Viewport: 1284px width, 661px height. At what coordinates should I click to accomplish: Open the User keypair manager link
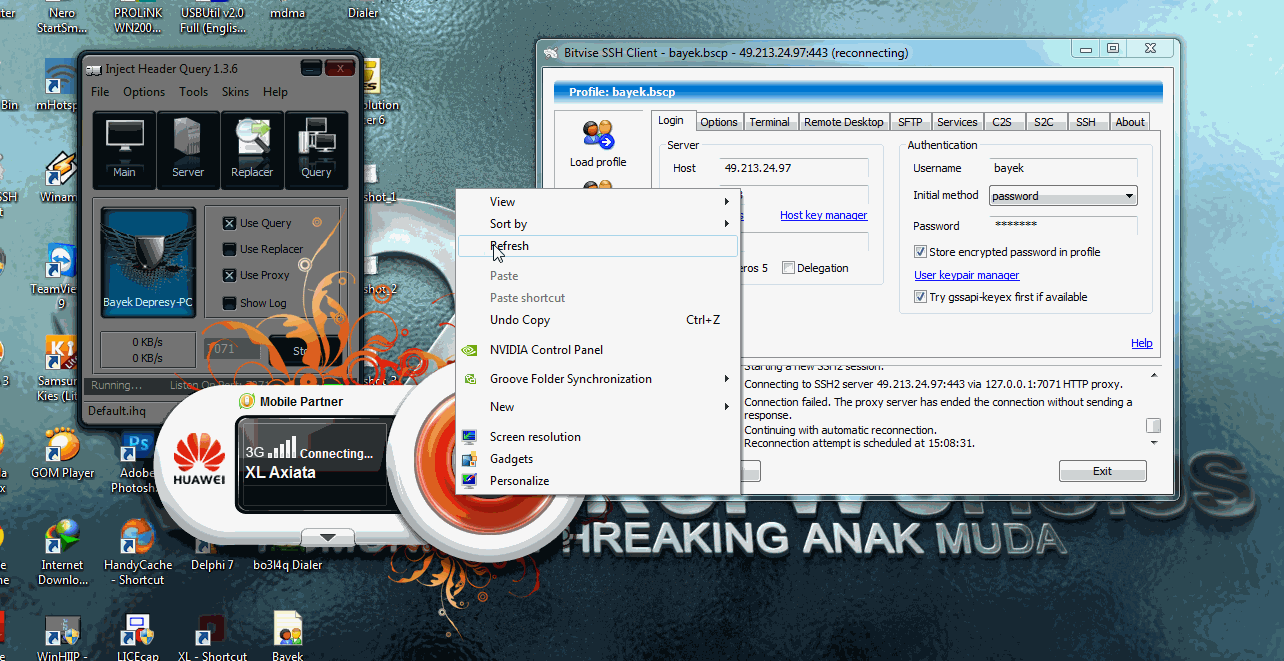[967, 275]
